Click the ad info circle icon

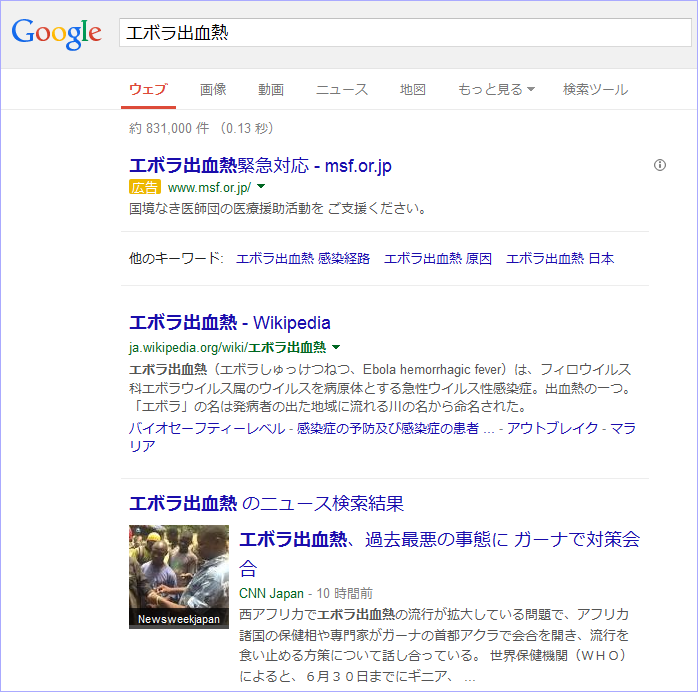point(660,165)
